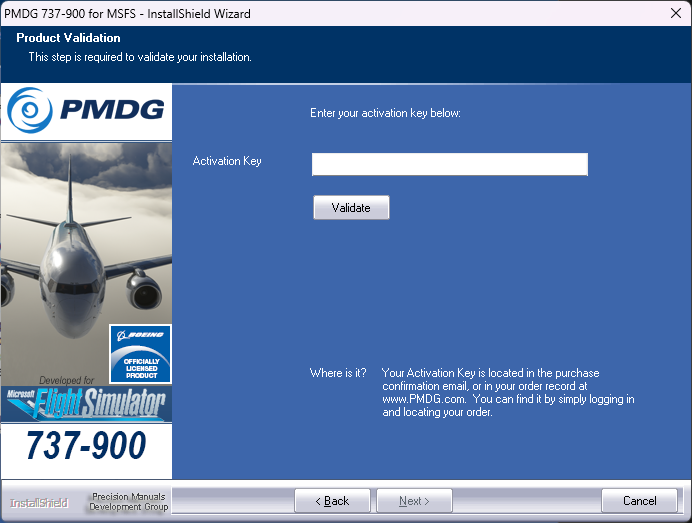This screenshot has width=692, height=523.
Task: Click the PMDG swirl logo
Action: (x=30, y=110)
